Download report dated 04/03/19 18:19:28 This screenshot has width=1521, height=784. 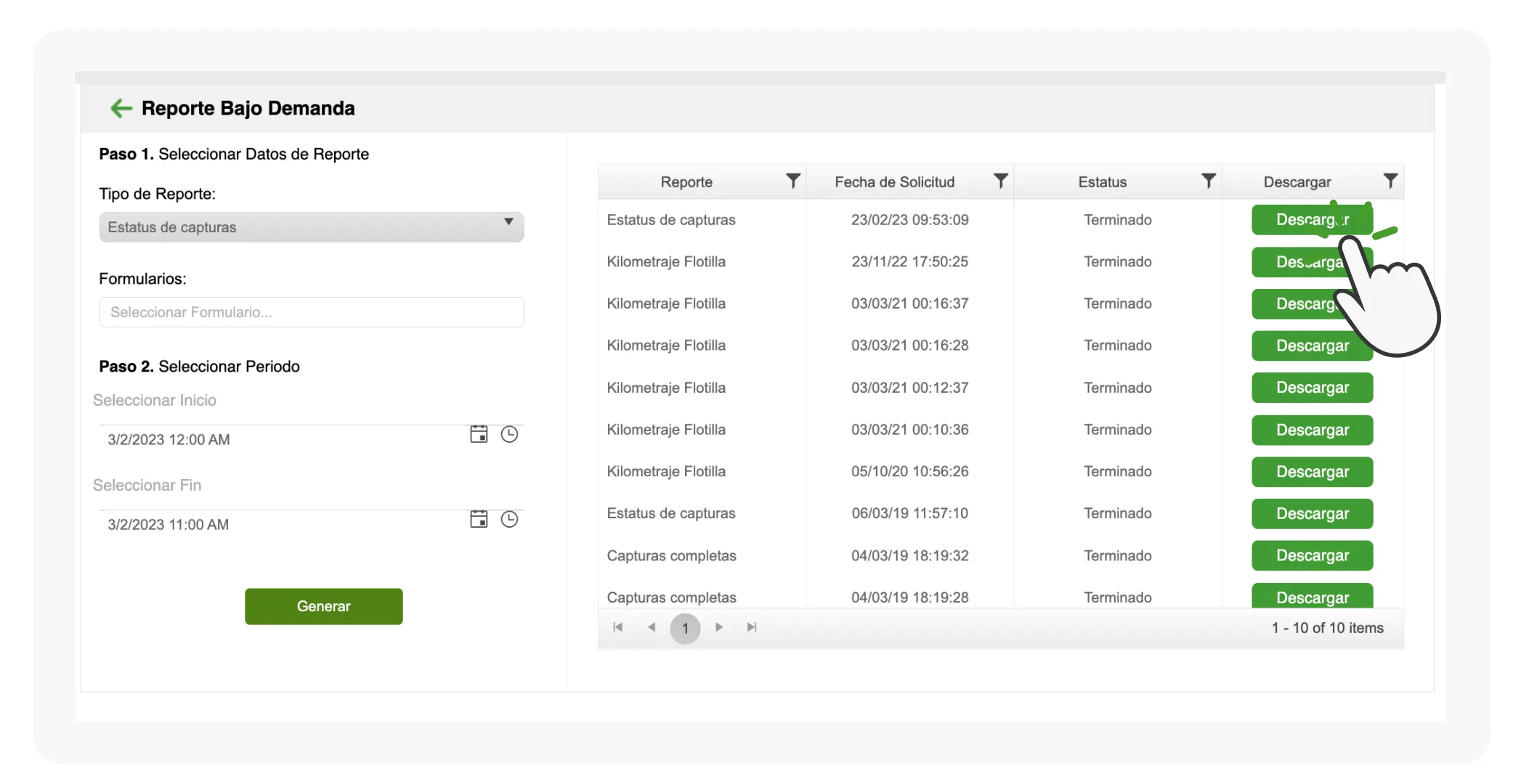pos(1312,596)
